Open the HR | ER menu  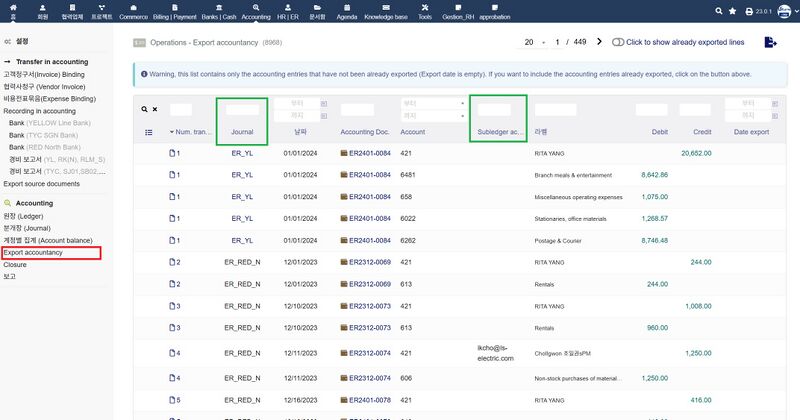(x=288, y=11)
